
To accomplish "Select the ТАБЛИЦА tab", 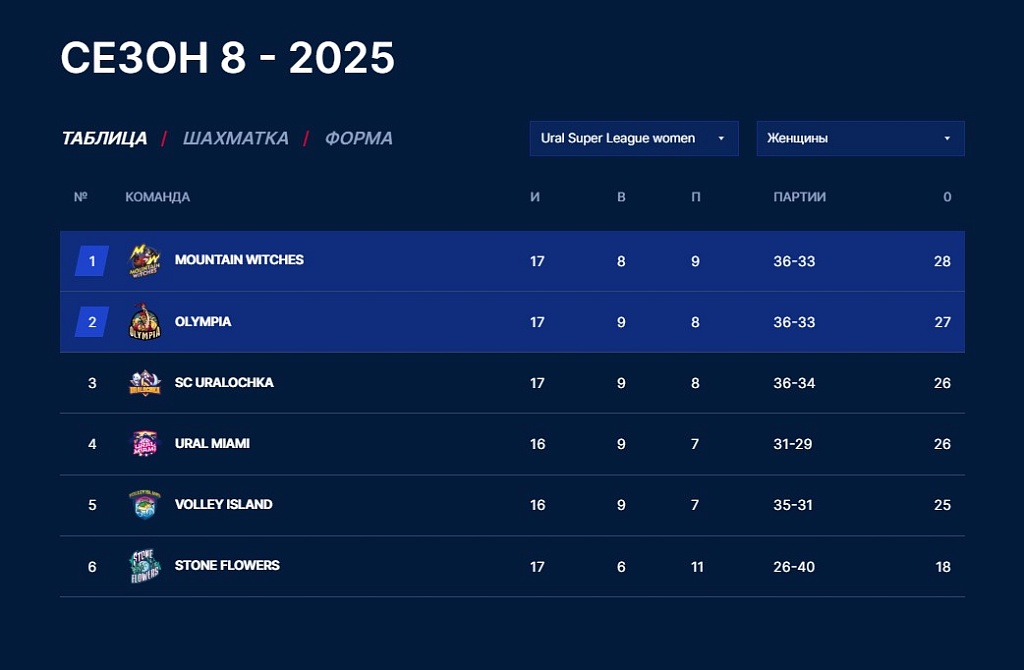I will 104,138.
